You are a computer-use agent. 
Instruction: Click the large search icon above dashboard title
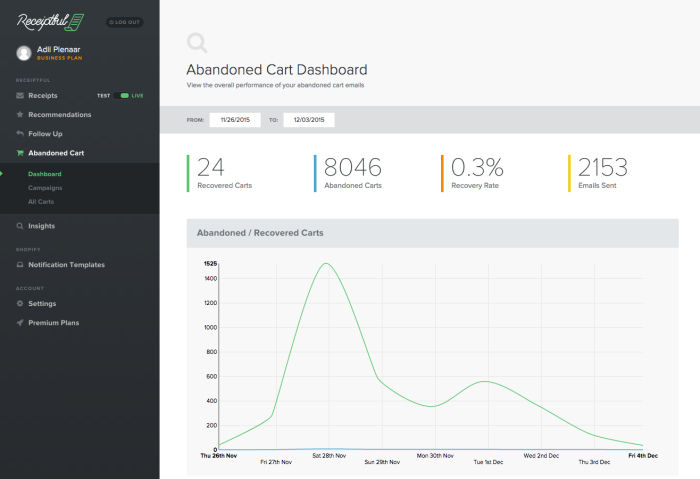click(197, 42)
